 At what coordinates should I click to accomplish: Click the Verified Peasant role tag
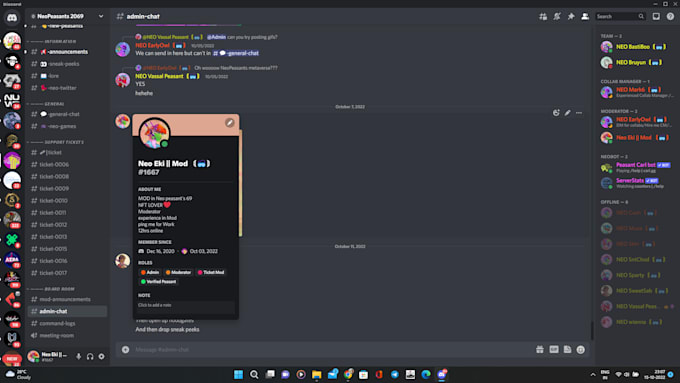[158, 282]
